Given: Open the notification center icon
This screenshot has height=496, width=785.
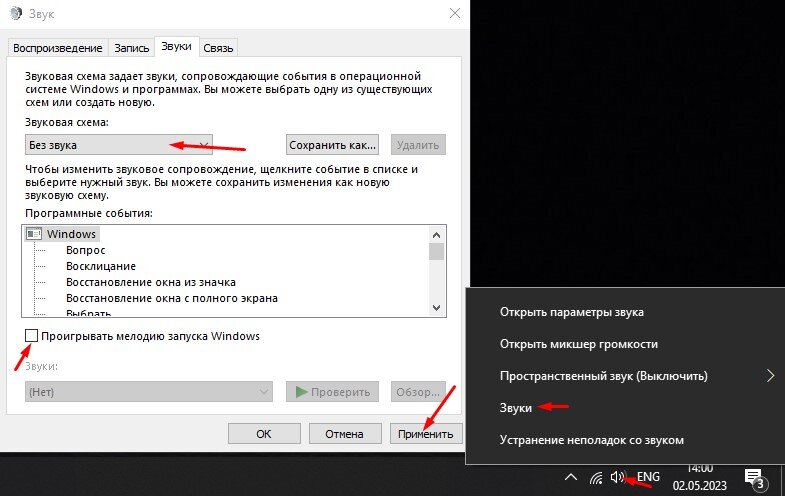Looking at the screenshot, I should point(754,478).
